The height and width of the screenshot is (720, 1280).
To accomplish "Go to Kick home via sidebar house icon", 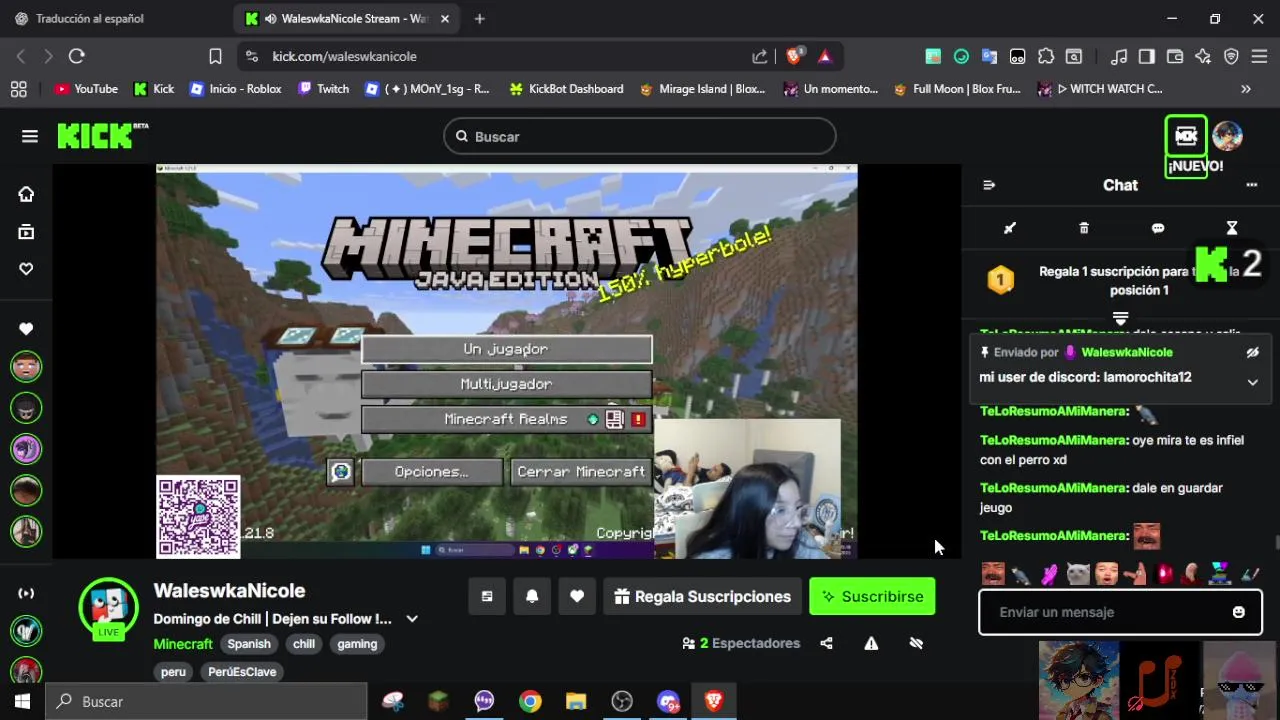I will point(26,194).
